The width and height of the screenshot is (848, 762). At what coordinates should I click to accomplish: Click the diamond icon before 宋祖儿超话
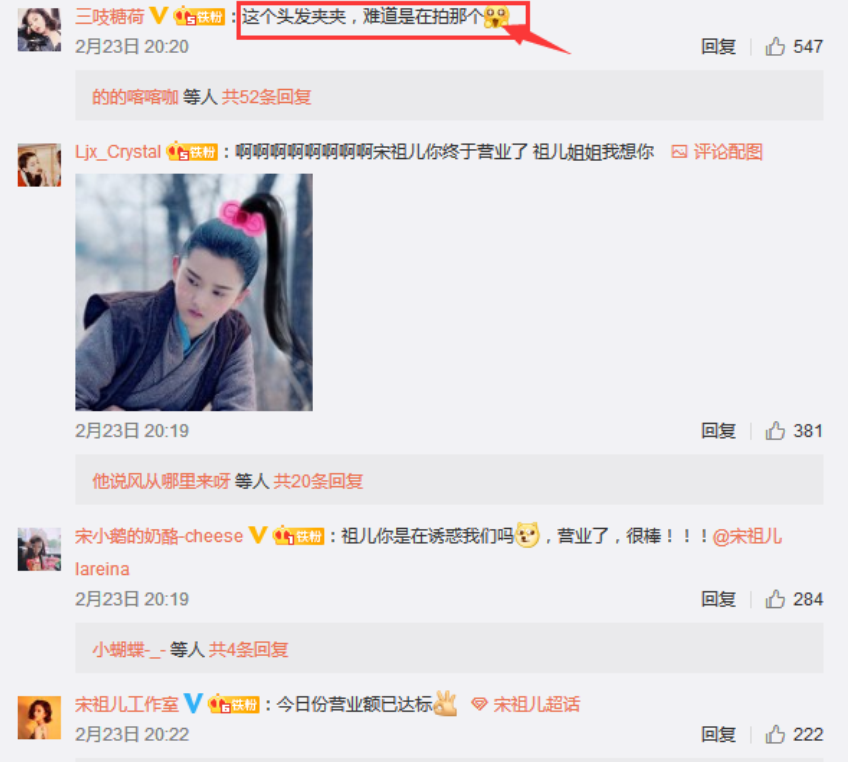point(479,704)
